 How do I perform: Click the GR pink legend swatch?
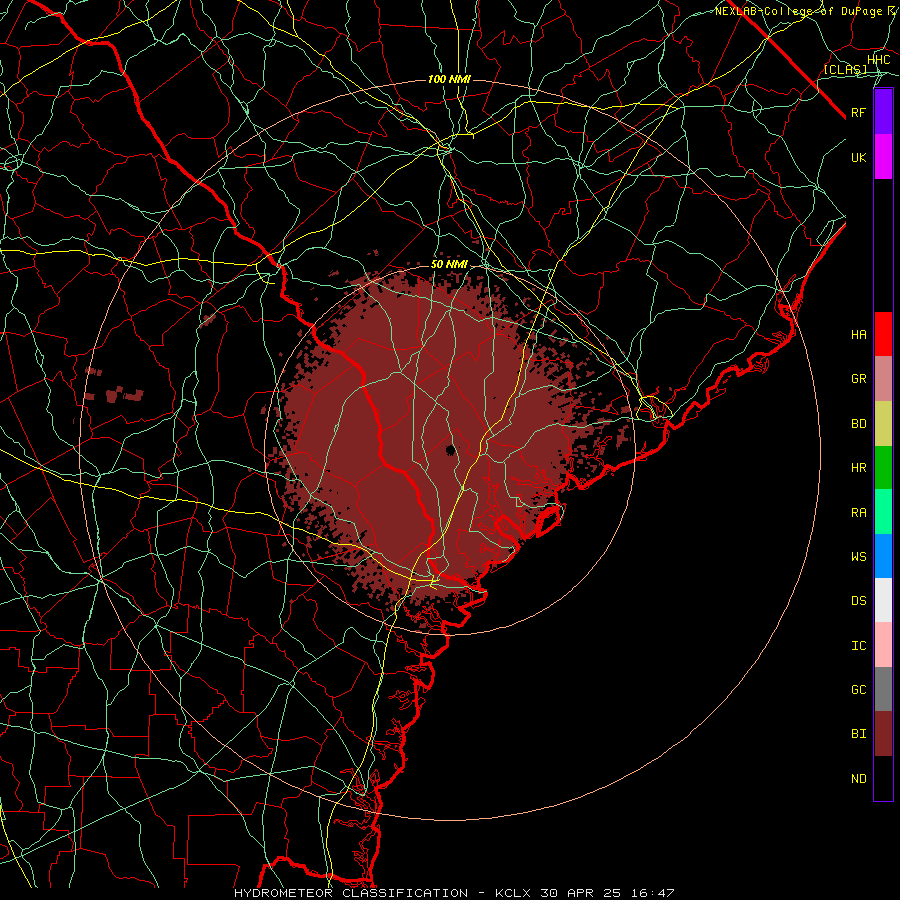click(883, 379)
